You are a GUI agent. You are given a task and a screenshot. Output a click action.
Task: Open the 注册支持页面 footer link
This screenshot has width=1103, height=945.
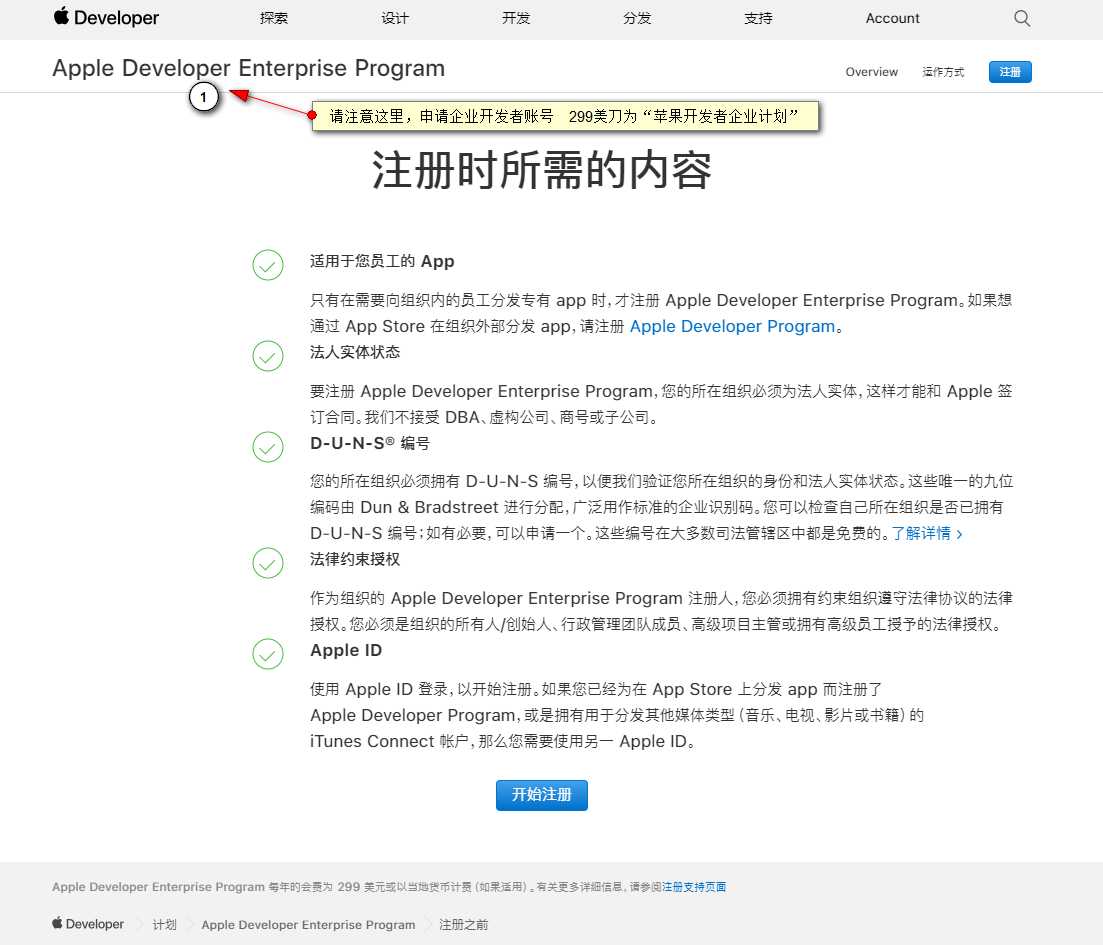point(694,887)
